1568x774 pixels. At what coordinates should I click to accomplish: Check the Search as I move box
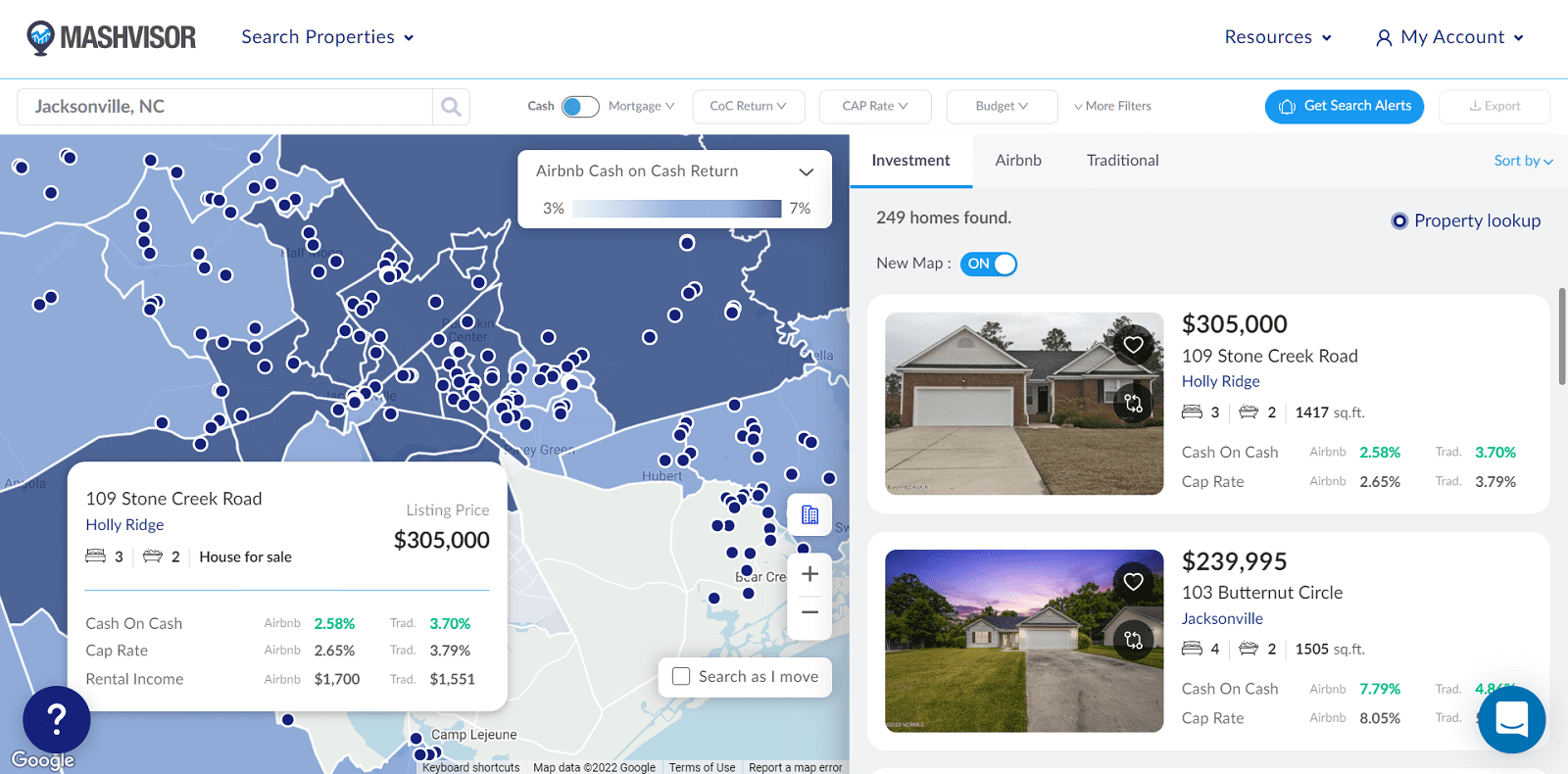[x=681, y=676]
